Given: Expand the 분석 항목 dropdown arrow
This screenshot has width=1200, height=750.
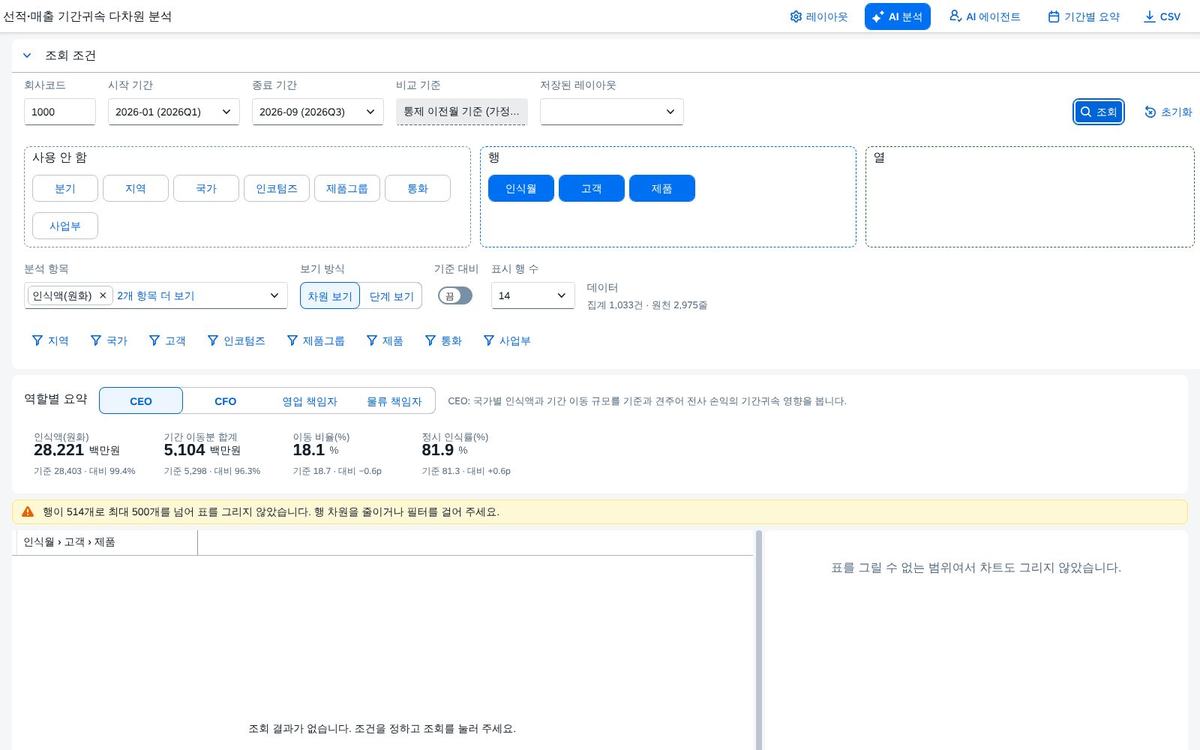Looking at the screenshot, I should click(275, 296).
